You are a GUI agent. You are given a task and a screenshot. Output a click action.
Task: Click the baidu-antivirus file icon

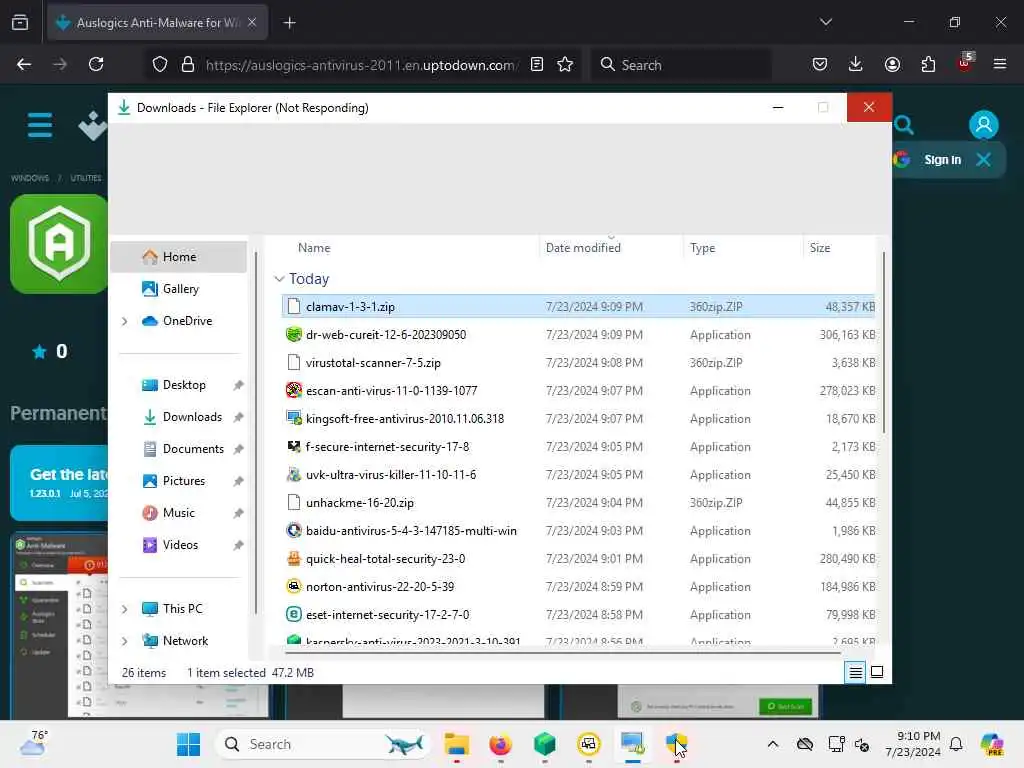(294, 531)
